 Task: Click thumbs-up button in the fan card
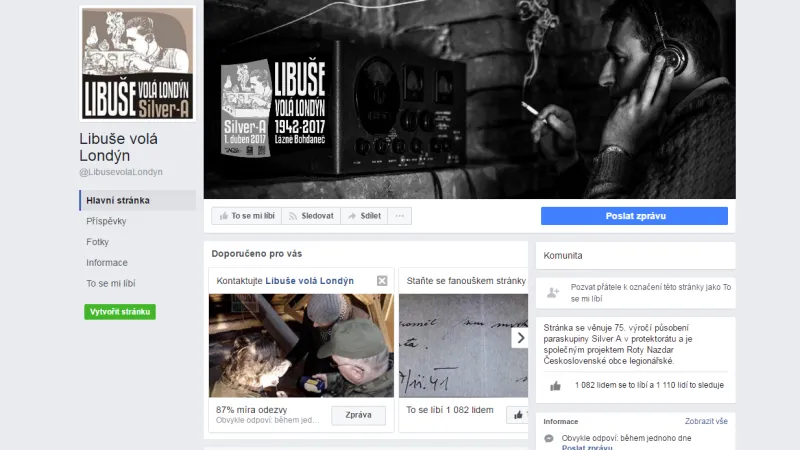(517, 415)
